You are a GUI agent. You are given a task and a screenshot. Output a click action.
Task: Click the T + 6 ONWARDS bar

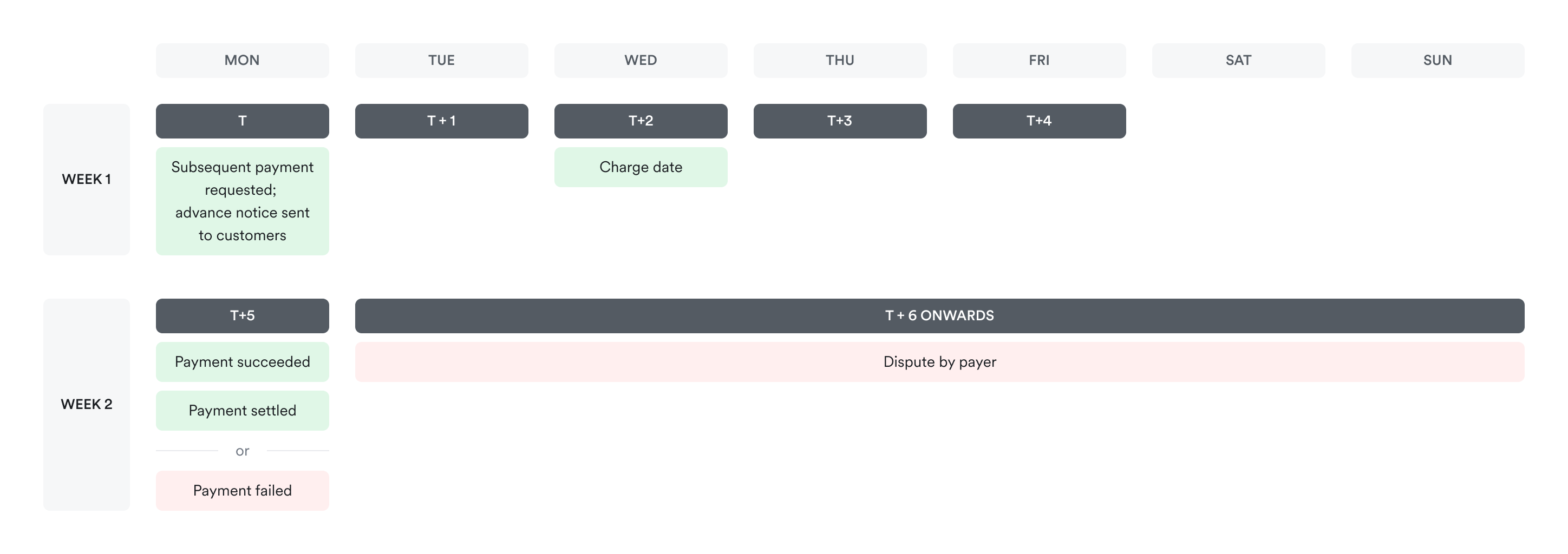pyautogui.click(x=939, y=315)
